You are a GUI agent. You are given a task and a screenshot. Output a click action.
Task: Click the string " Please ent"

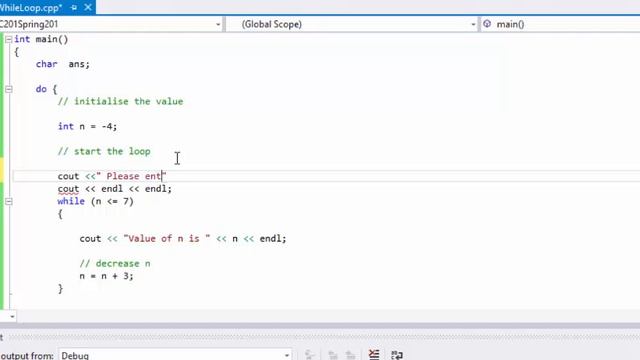(x=131, y=176)
